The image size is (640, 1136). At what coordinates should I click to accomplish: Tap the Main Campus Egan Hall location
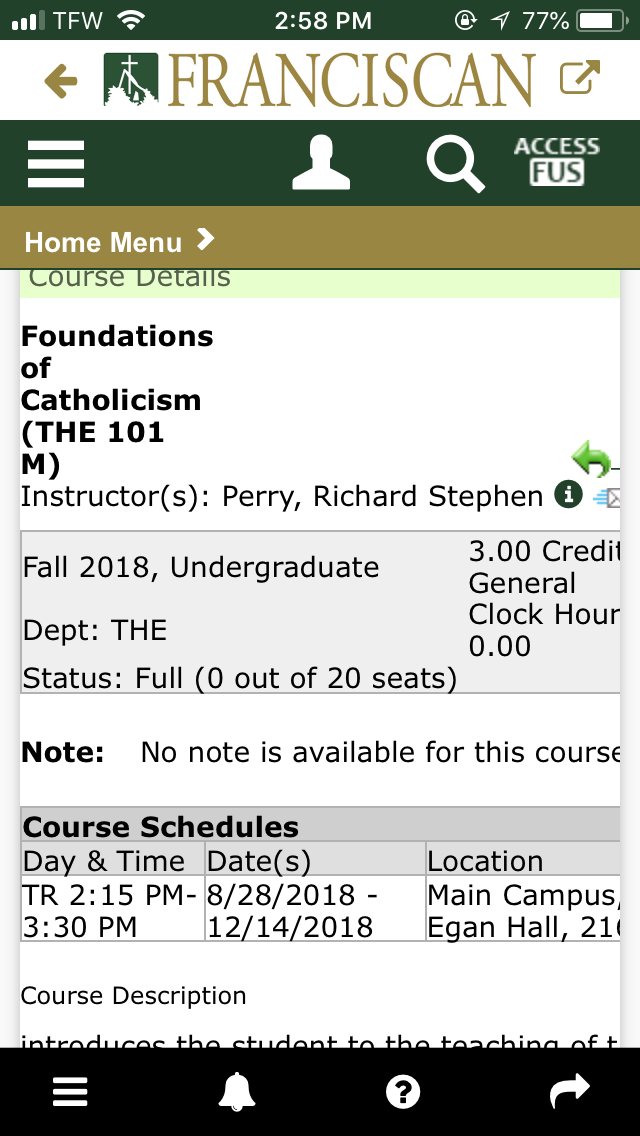point(520,910)
